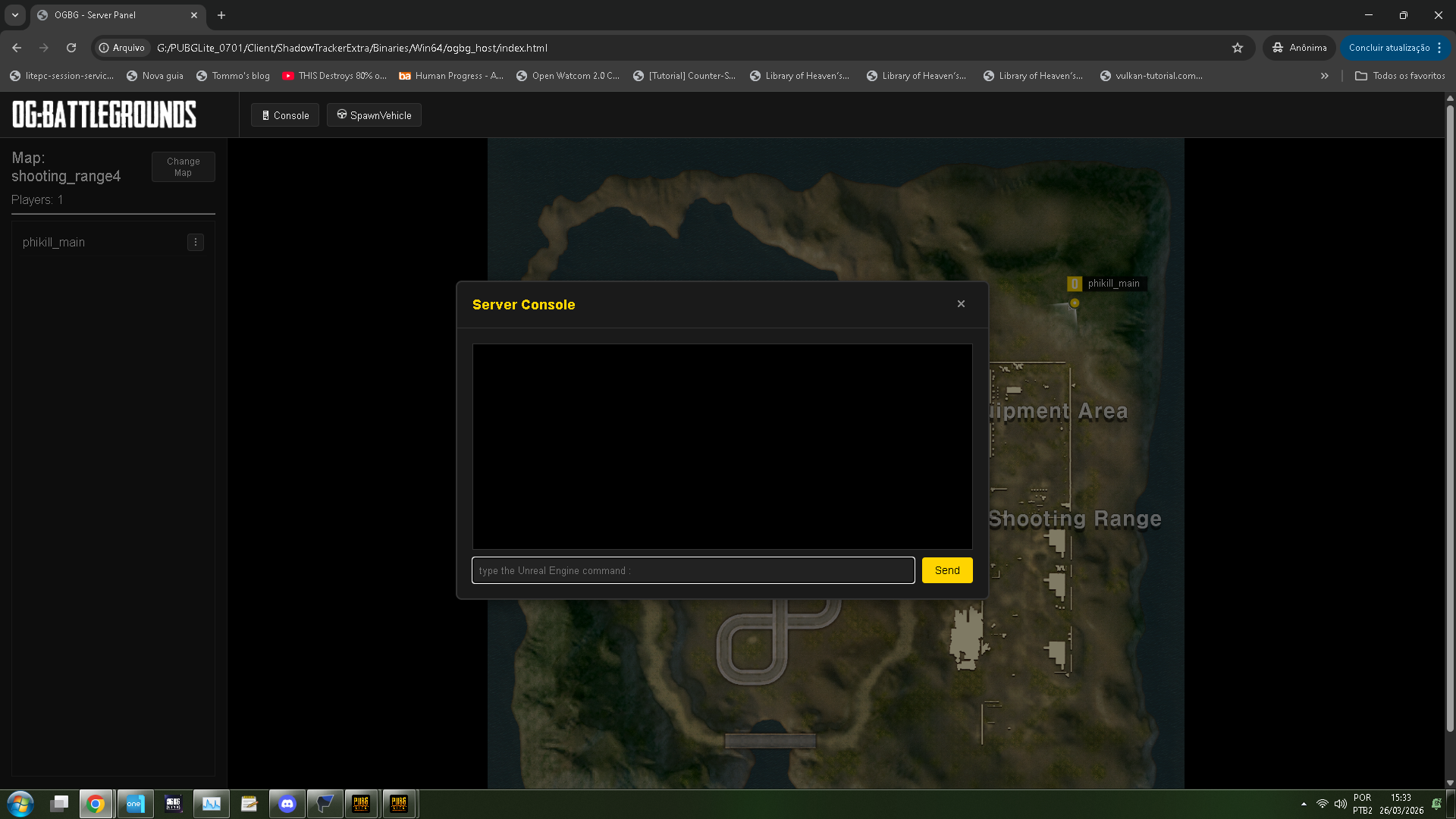Reload the current page
1456x819 pixels.
(x=71, y=48)
